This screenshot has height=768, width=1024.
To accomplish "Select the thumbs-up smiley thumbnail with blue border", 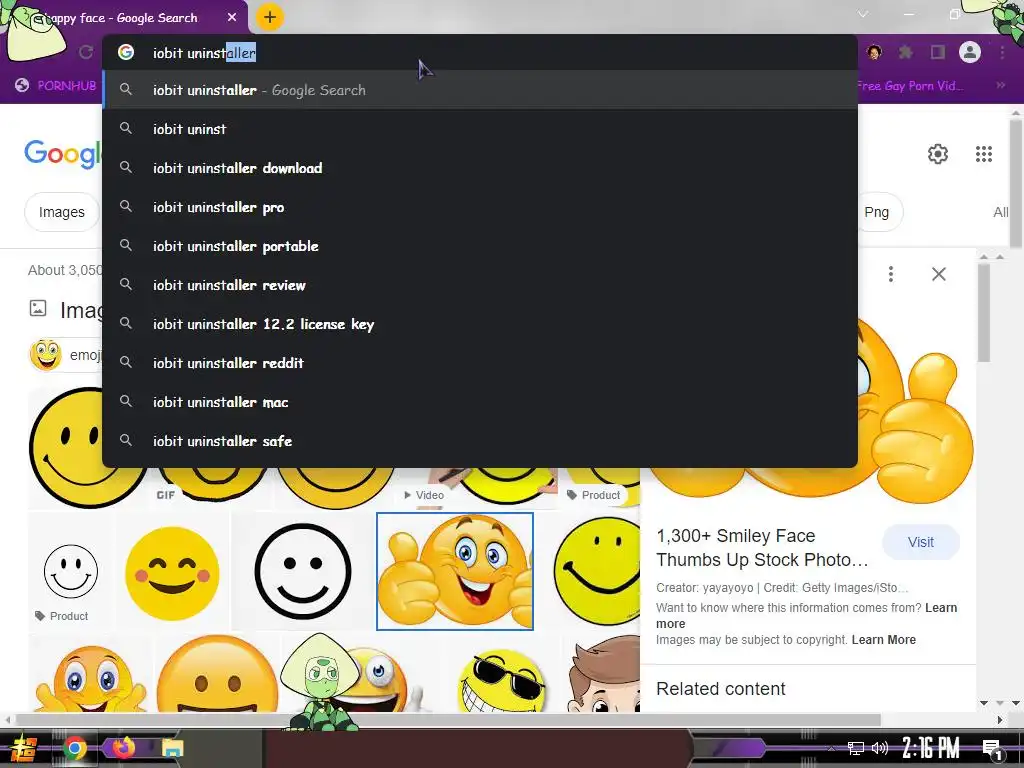I will 455,571.
